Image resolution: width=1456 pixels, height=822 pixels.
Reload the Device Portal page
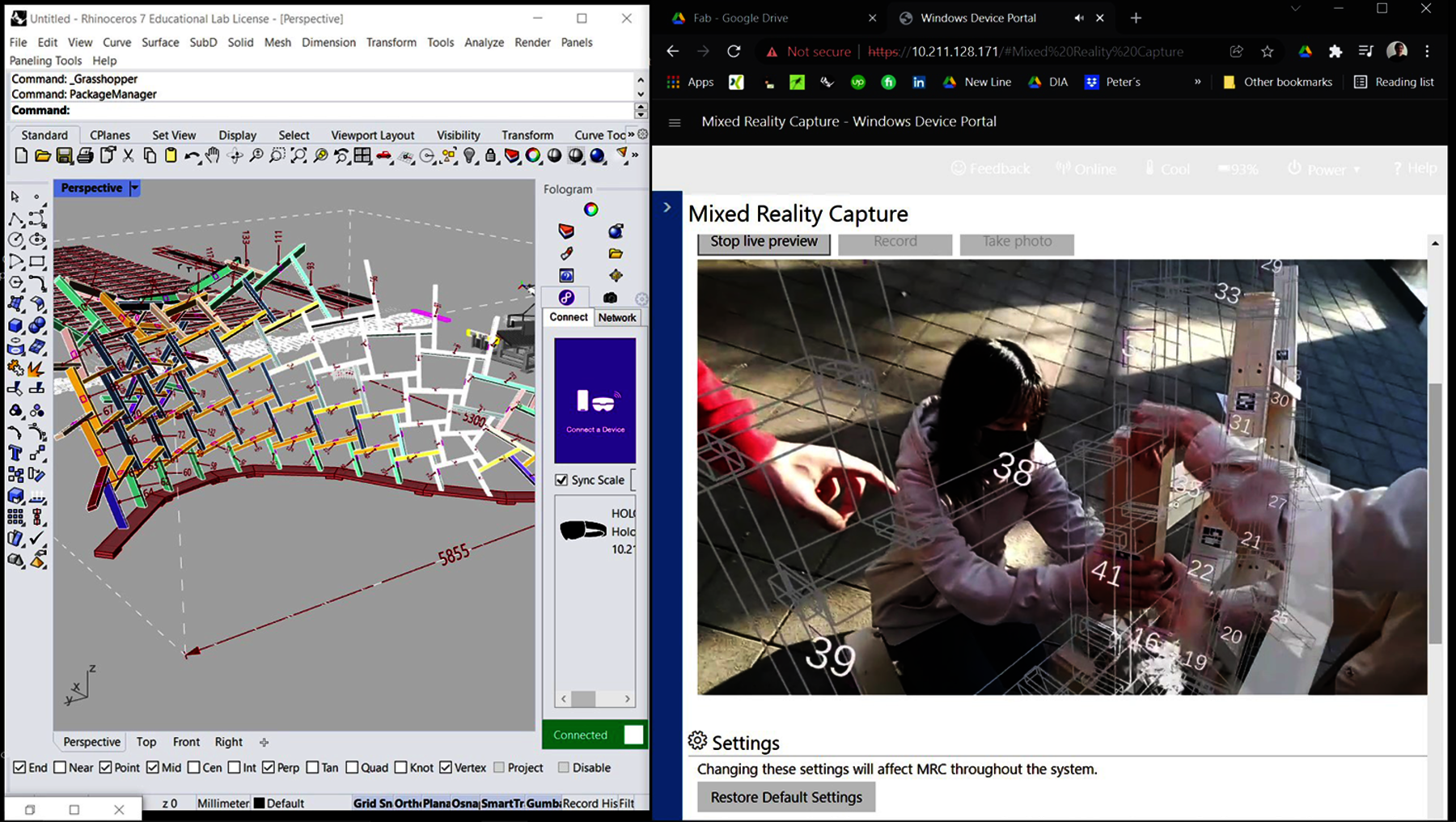pyautogui.click(x=734, y=51)
